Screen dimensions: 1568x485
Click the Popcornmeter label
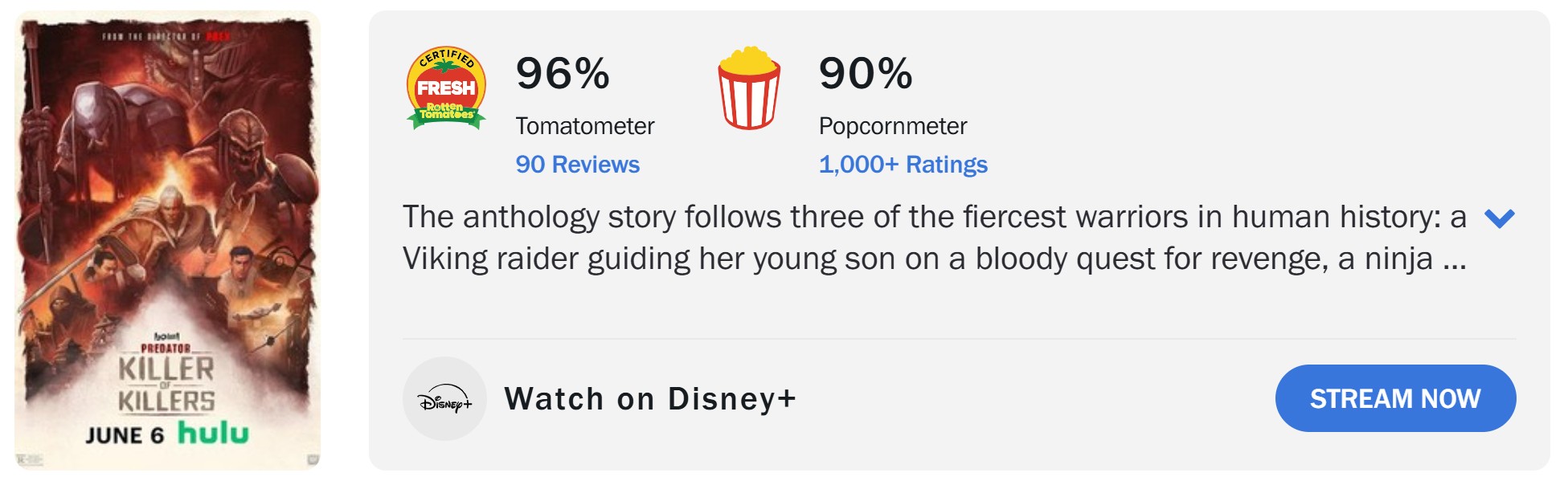click(x=893, y=126)
